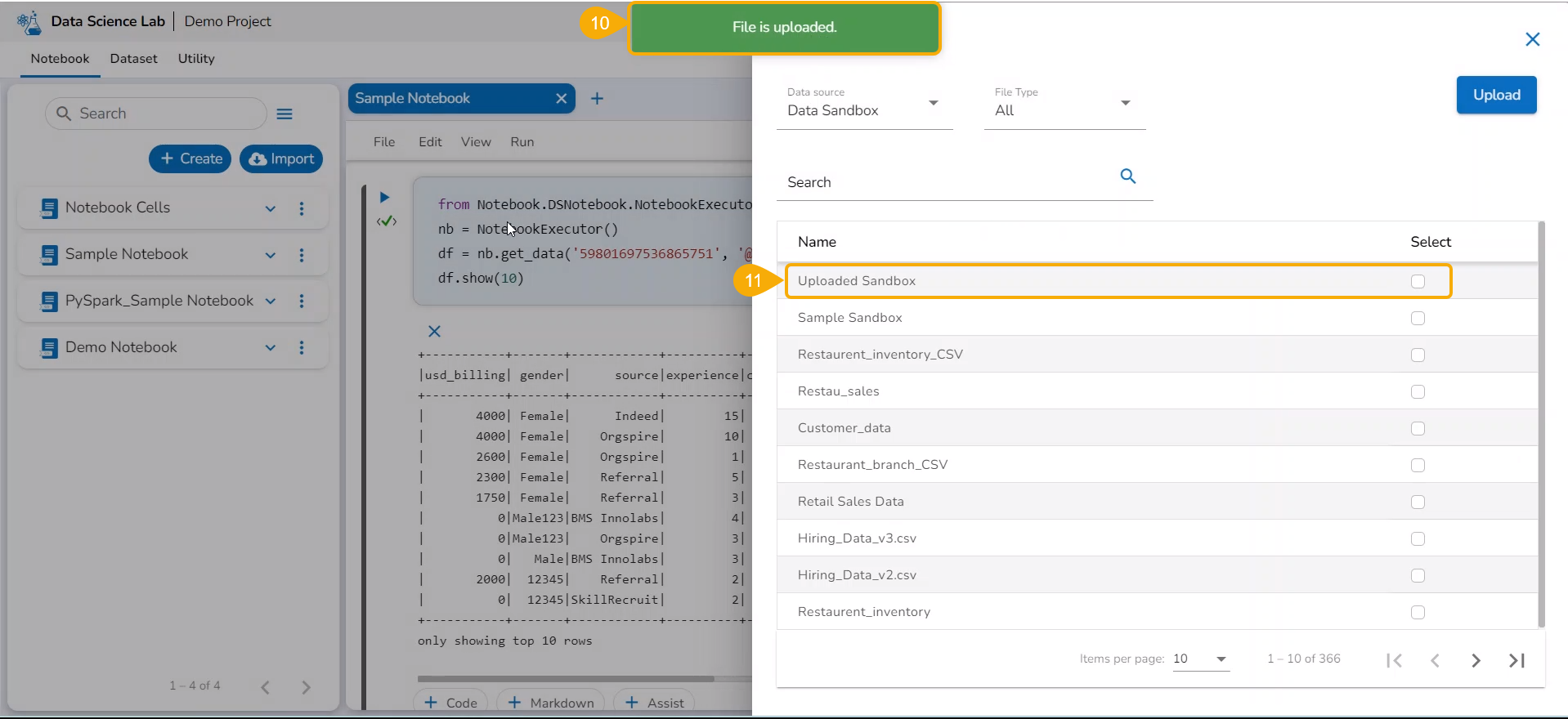Open three-dot menu for Demo Notebook
Viewport: 1568px width, 719px height.
(x=302, y=348)
